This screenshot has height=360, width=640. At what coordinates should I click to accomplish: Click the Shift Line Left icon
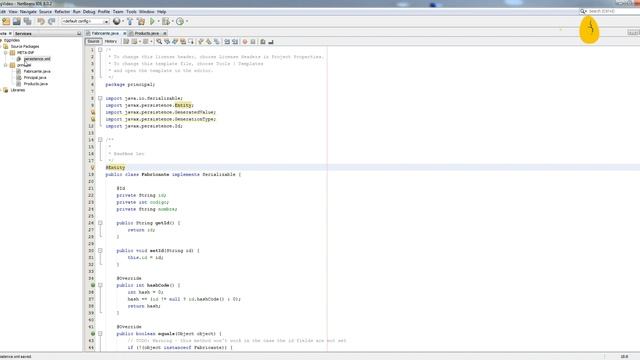coord(227,41)
